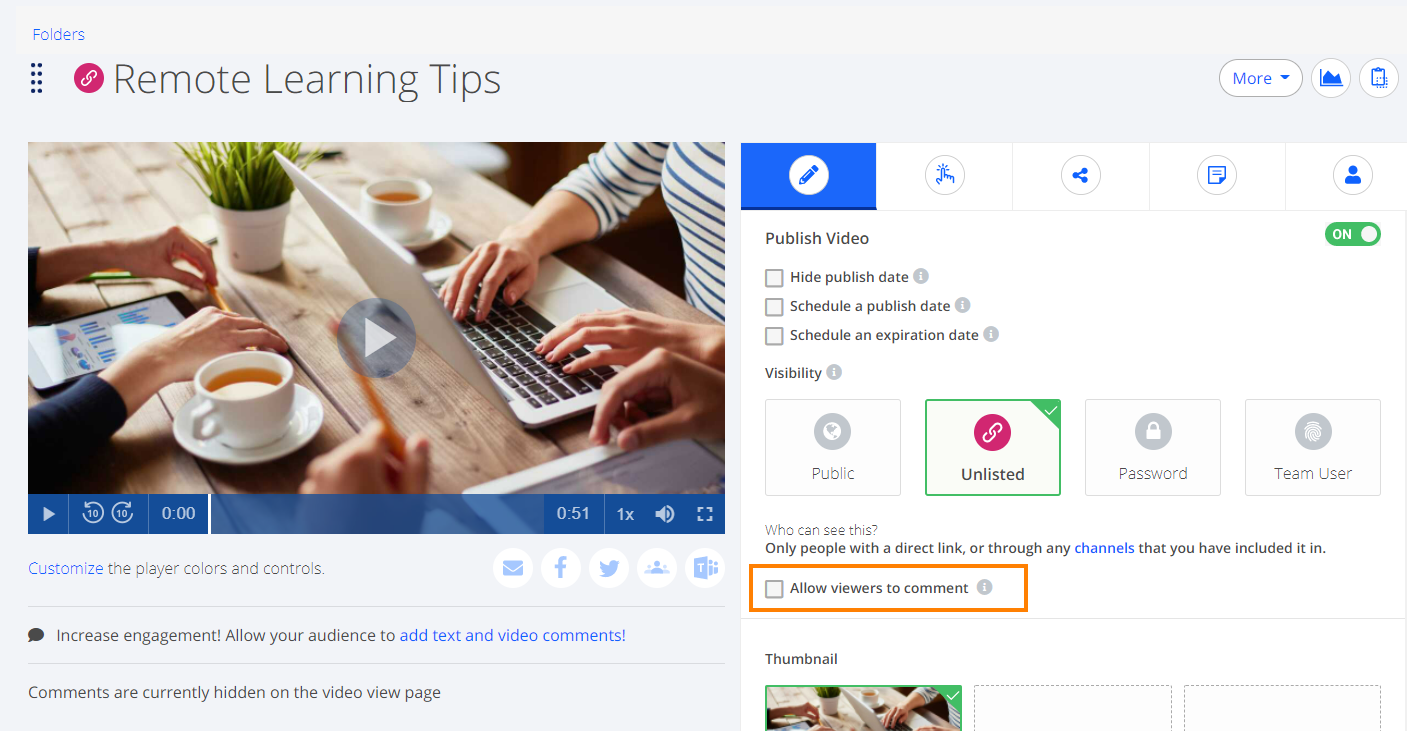
Task: Select the current video thumbnail image
Action: 864,708
